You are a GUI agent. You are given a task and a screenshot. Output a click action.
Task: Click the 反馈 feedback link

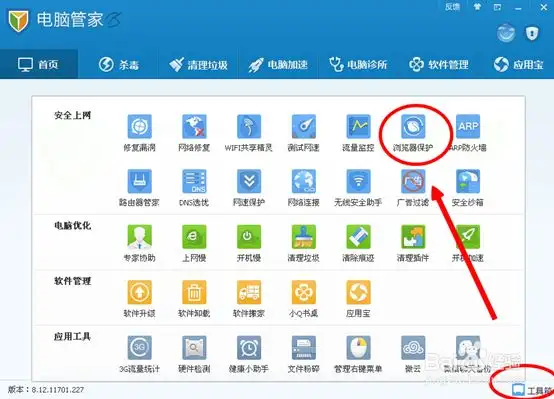point(452,7)
